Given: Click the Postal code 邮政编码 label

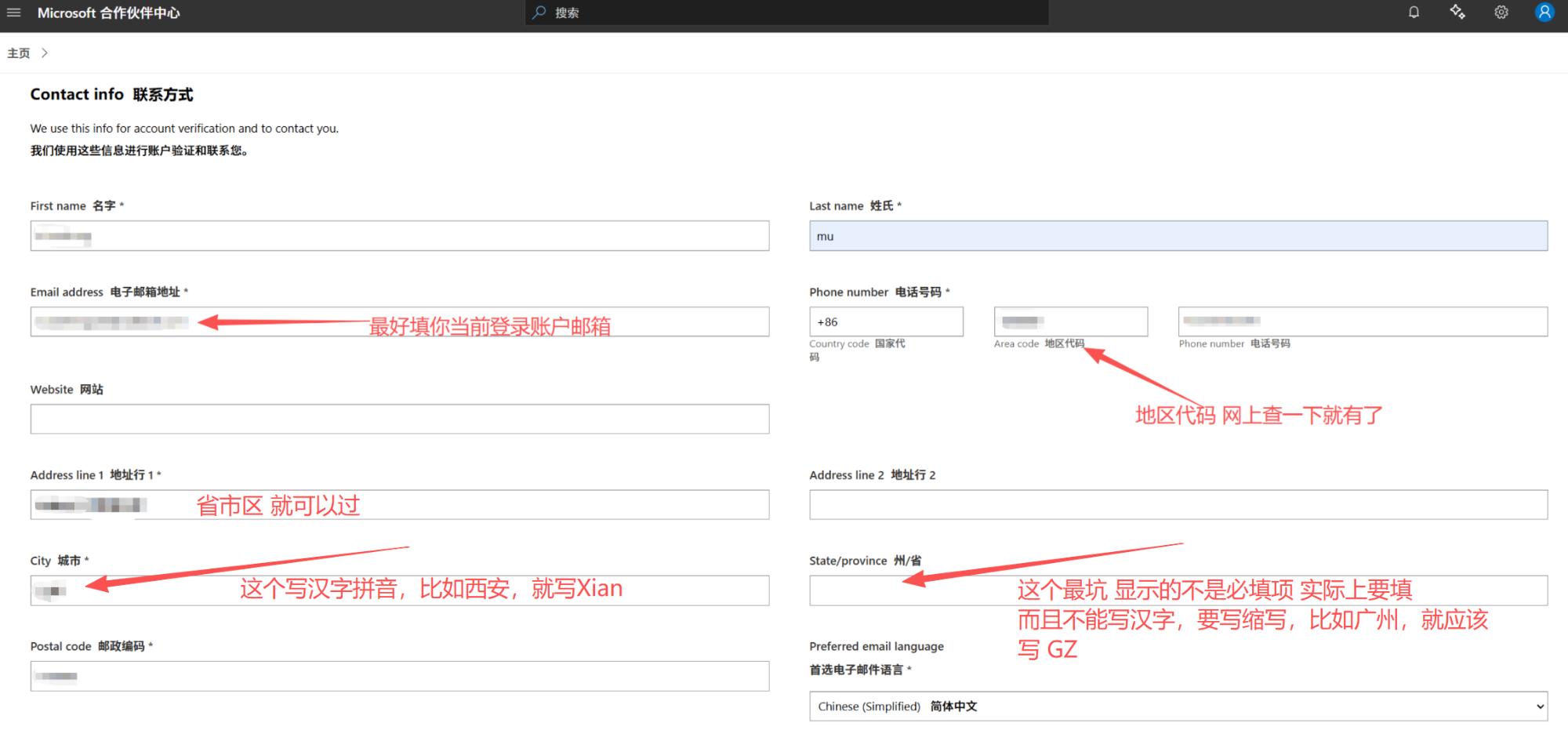Looking at the screenshot, I should (x=91, y=646).
